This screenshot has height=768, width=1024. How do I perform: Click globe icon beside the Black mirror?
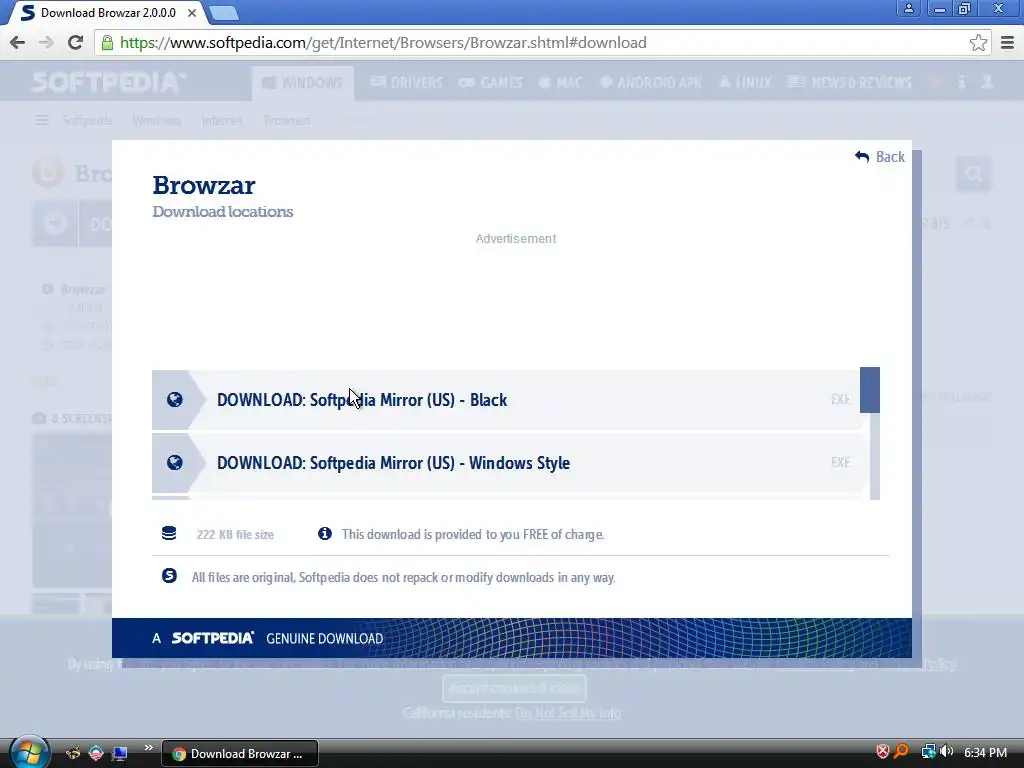(x=174, y=400)
